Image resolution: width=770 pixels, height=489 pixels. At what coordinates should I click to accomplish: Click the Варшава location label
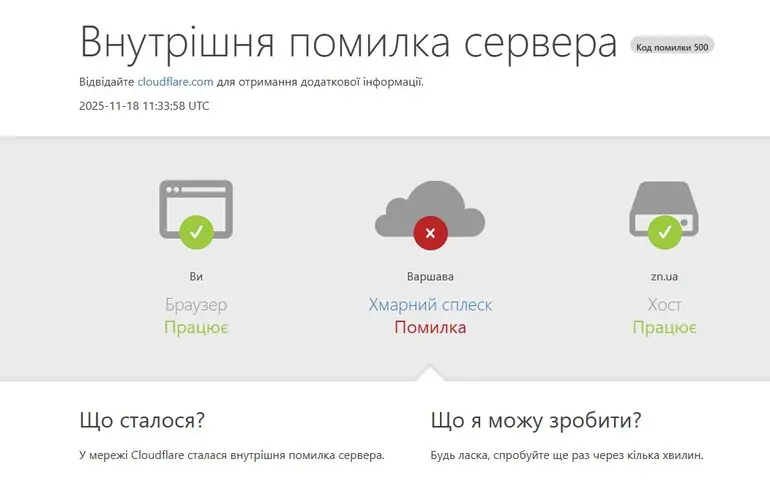click(430, 276)
